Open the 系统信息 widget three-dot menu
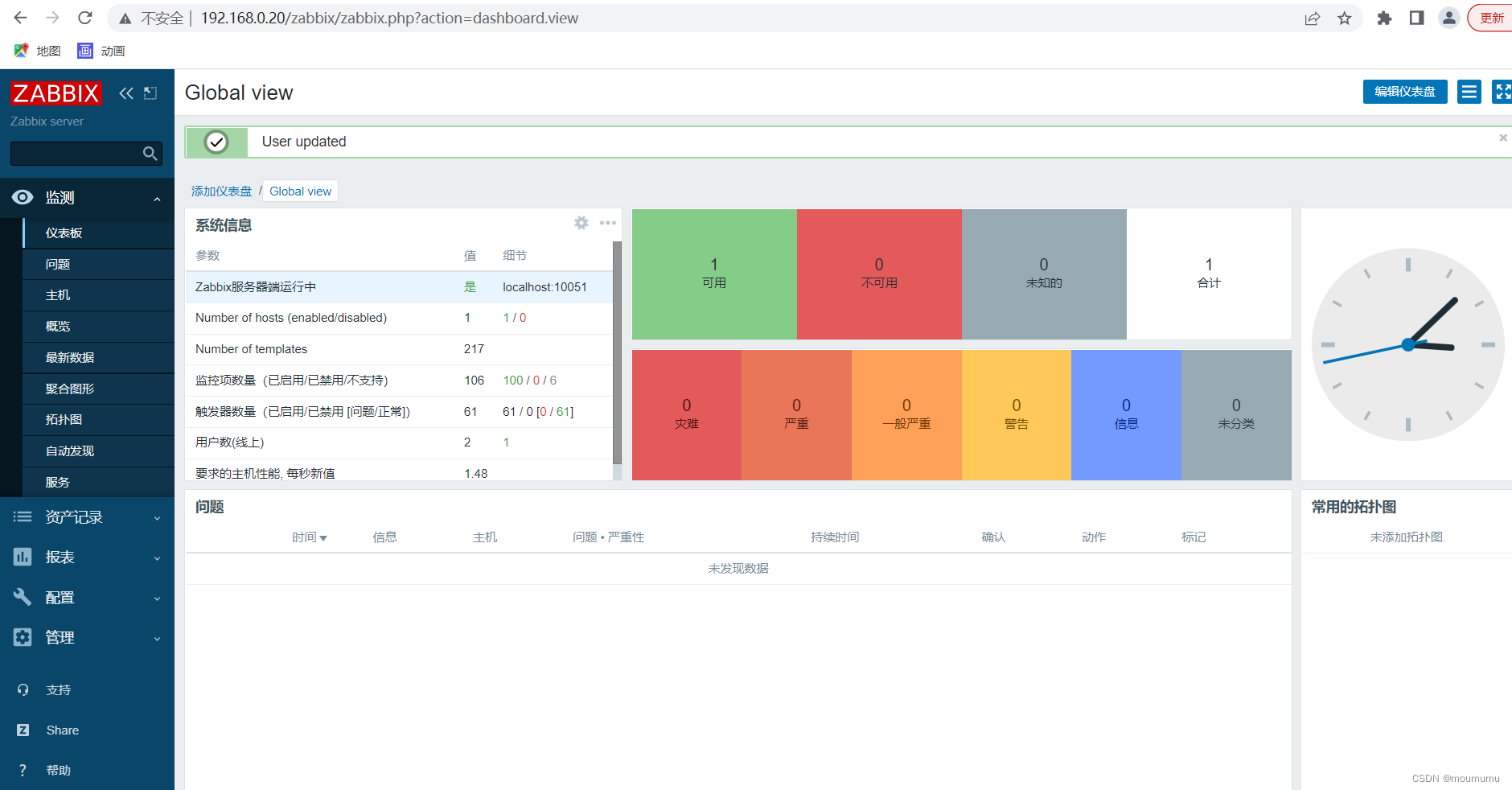The width and height of the screenshot is (1512, 790). pos(608,223)
